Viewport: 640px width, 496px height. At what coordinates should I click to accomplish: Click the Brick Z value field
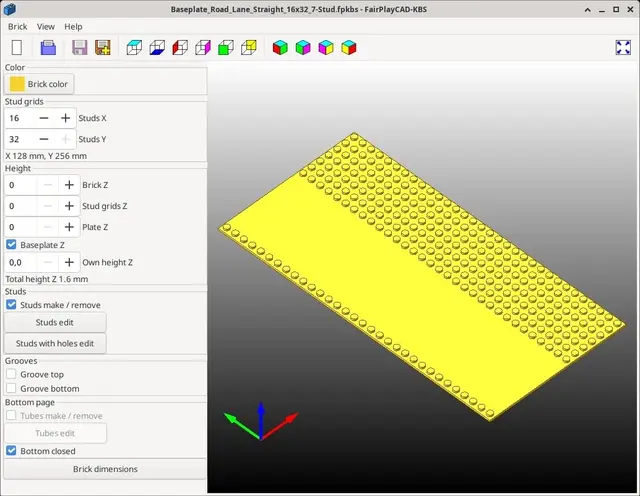click(21, 185)
